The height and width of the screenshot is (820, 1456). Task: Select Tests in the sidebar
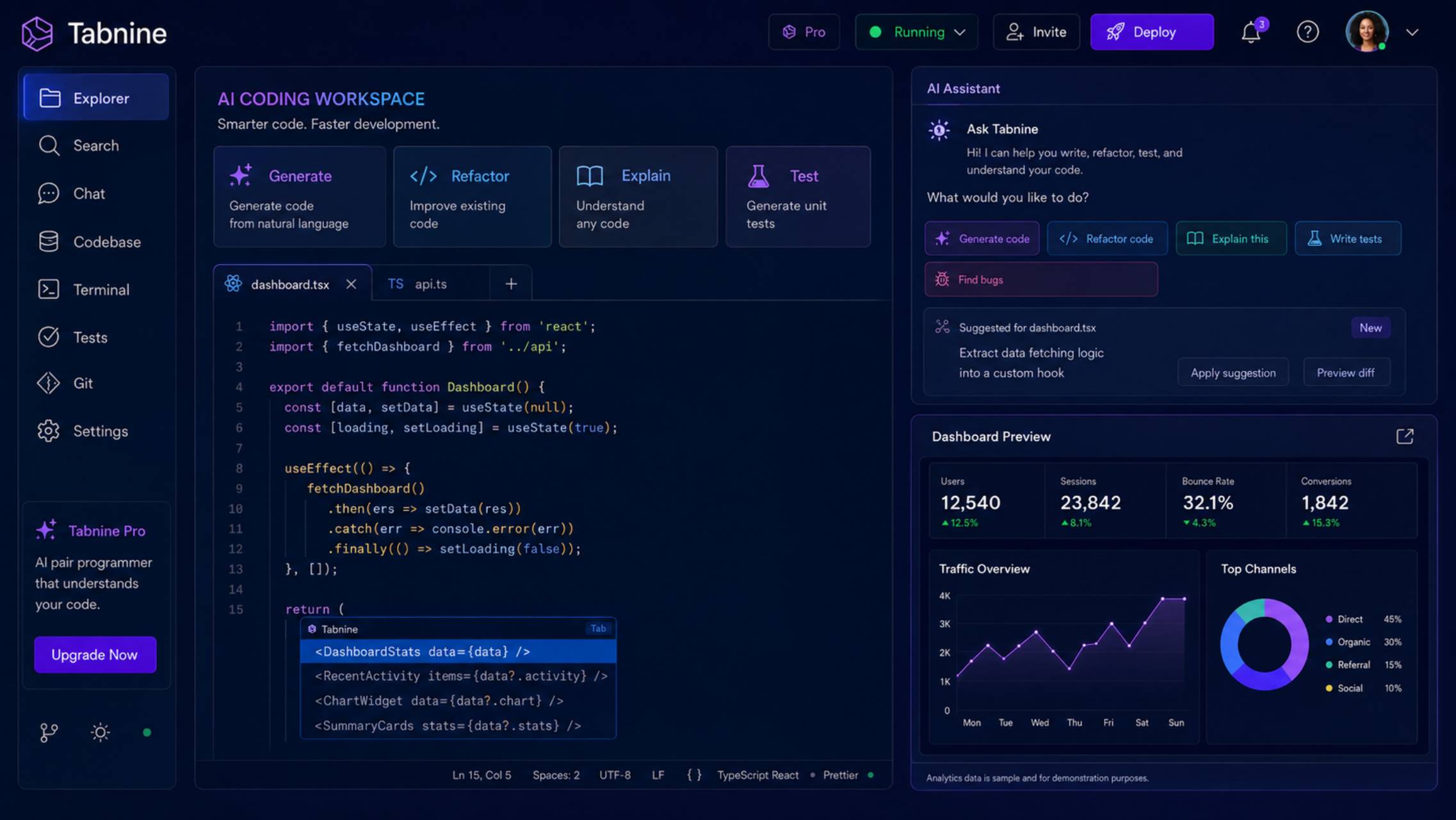[96, 337]
